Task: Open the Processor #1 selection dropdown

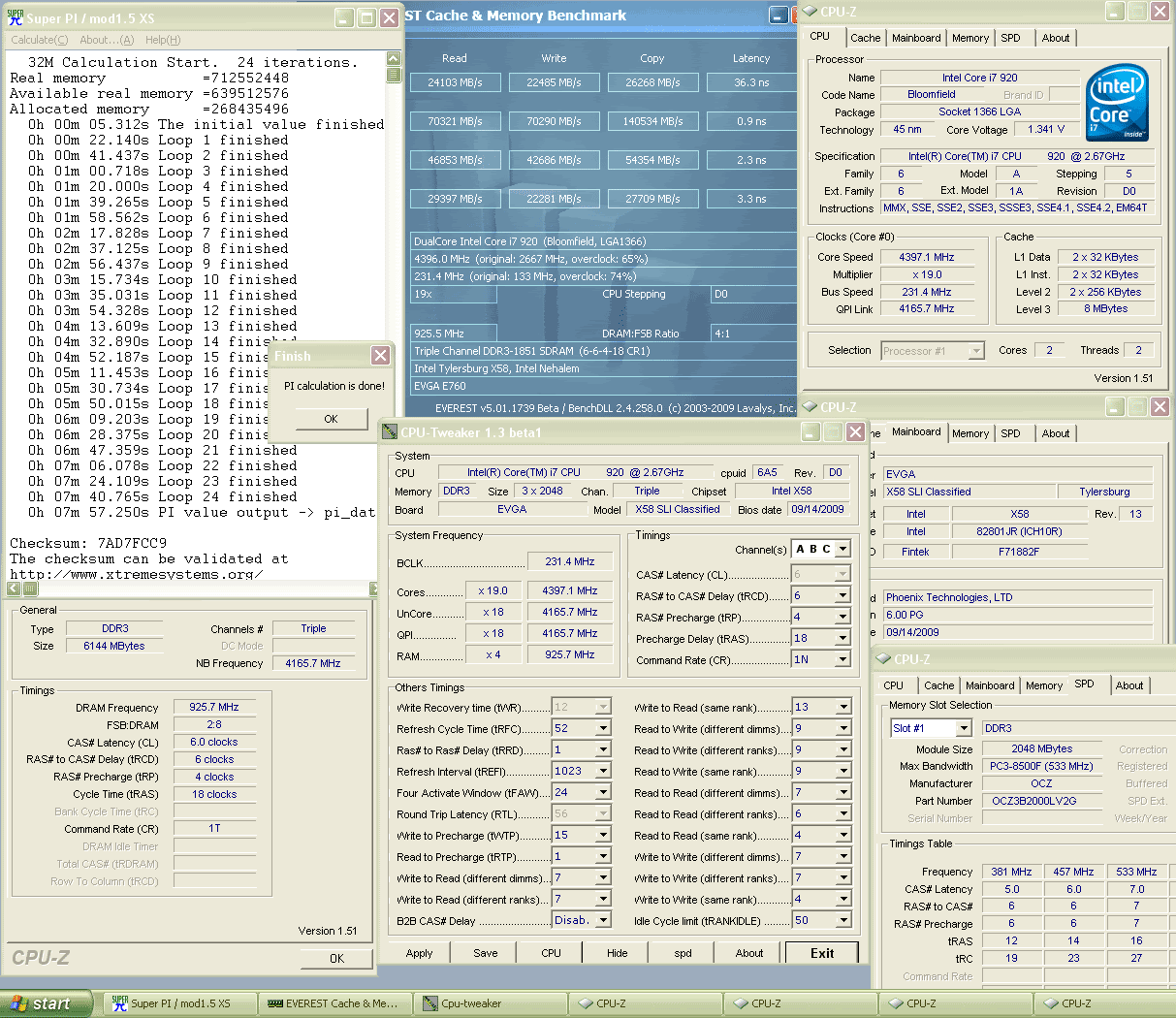Action: tap(976, 351)
